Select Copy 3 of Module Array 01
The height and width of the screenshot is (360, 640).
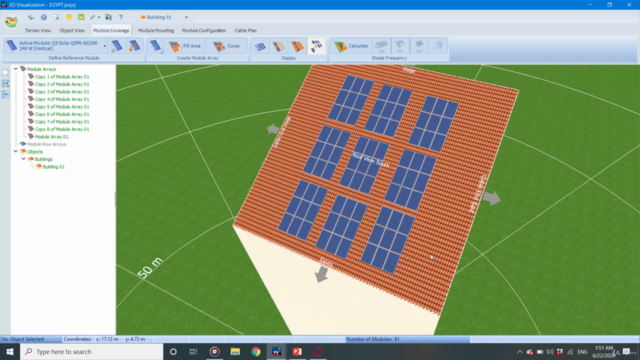[x=62, y=91]
